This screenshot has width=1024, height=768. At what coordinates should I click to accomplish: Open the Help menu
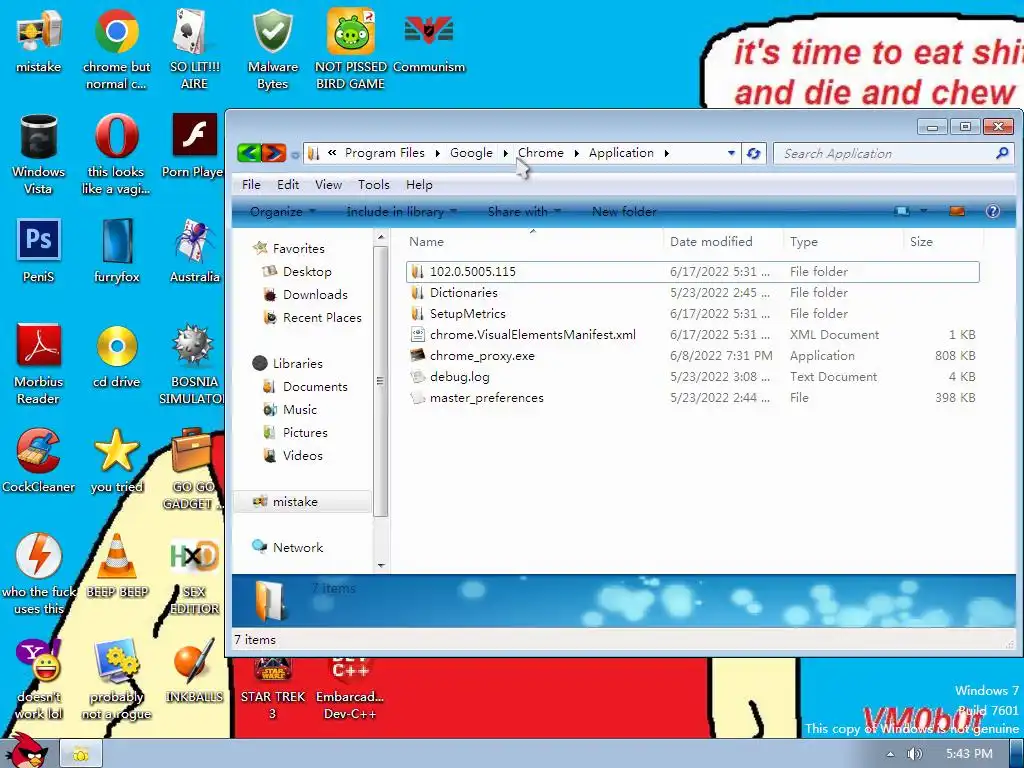point(419,185)
